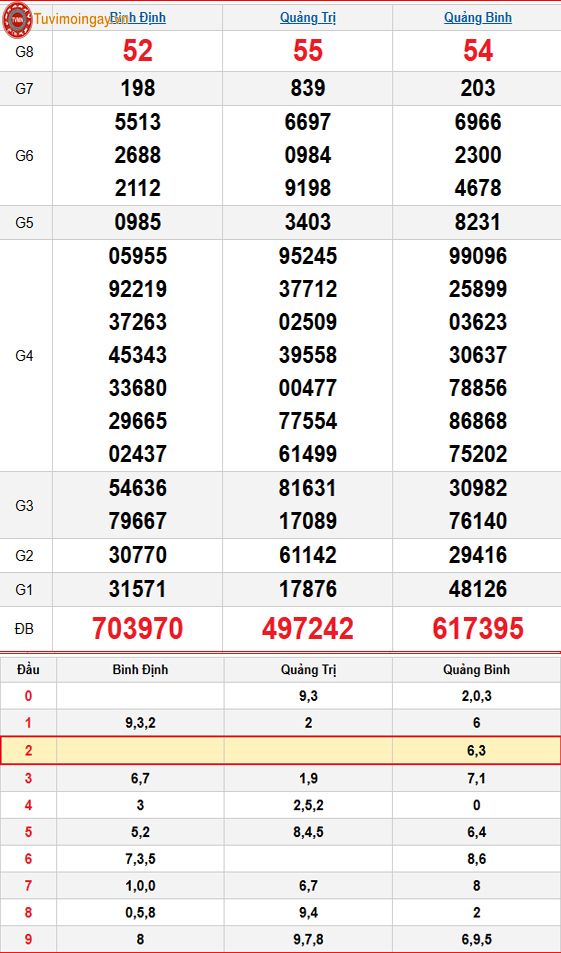Viewport: 561px width, 953px height.
Task: Click G3 number 17089
Action: click(308, 521)
